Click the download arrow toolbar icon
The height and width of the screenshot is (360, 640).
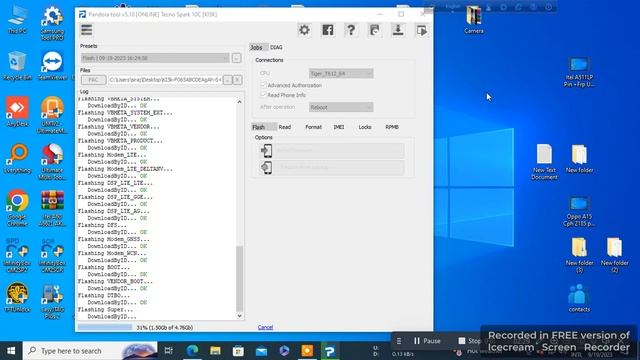tap(398, 30)
